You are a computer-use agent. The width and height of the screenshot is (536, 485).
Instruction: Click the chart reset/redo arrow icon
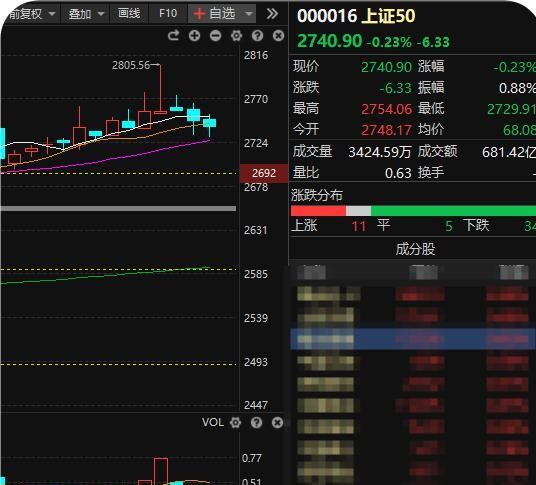pyautogui.click(x=174, y=36)
